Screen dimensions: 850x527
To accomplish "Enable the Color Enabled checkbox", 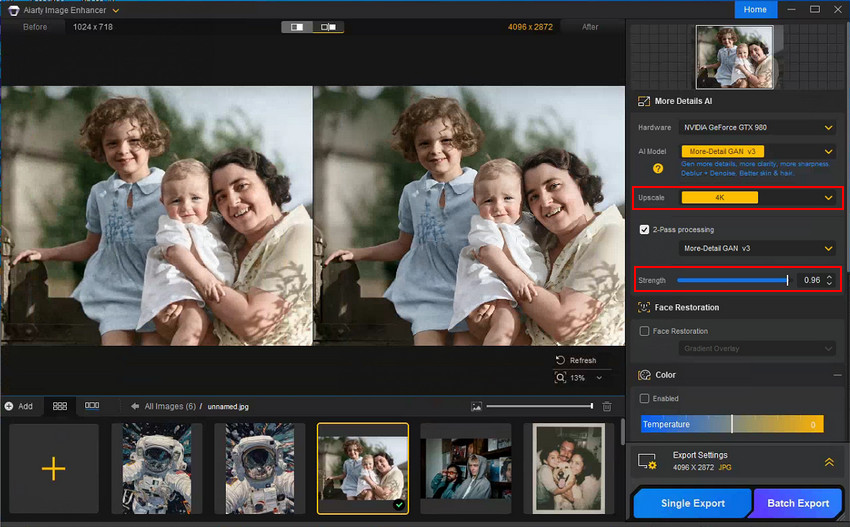I will [x=644, y=399].
